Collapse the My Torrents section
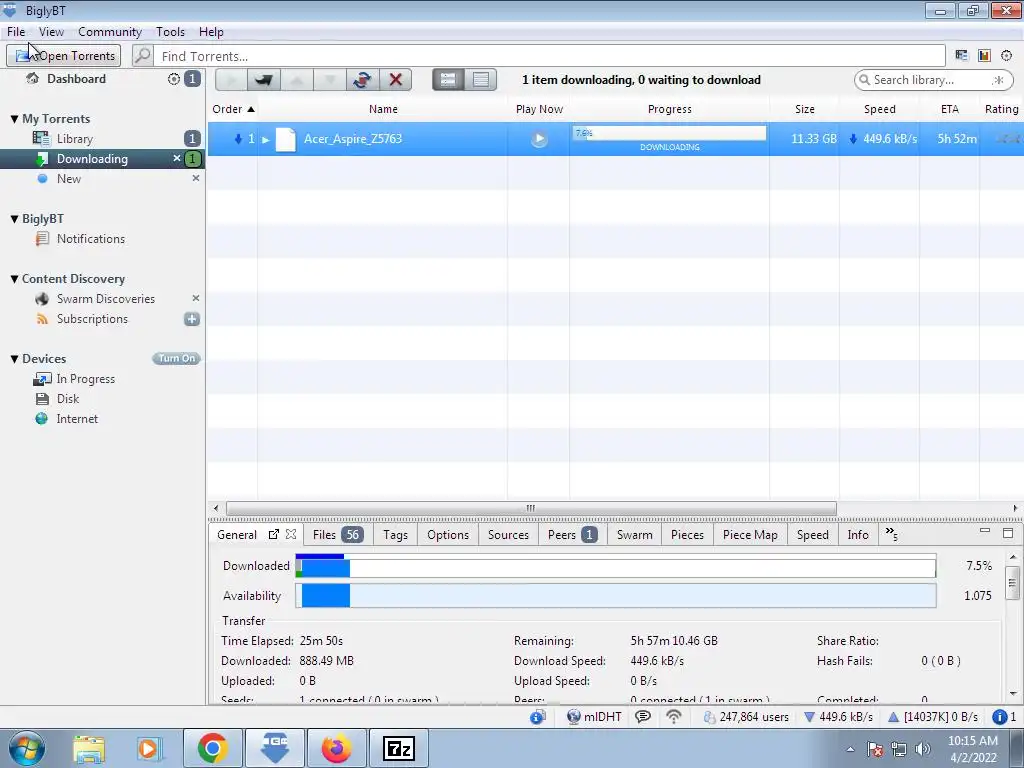This screenshot has height=768, width=1024. (14, 119)
